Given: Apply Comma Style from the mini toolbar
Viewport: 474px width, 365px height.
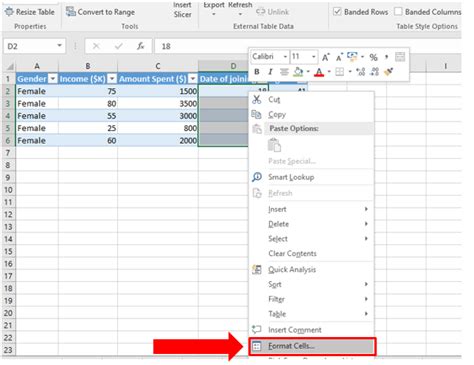Looking at the screenshot, I should pyautogui.click(x=386, y=57).
